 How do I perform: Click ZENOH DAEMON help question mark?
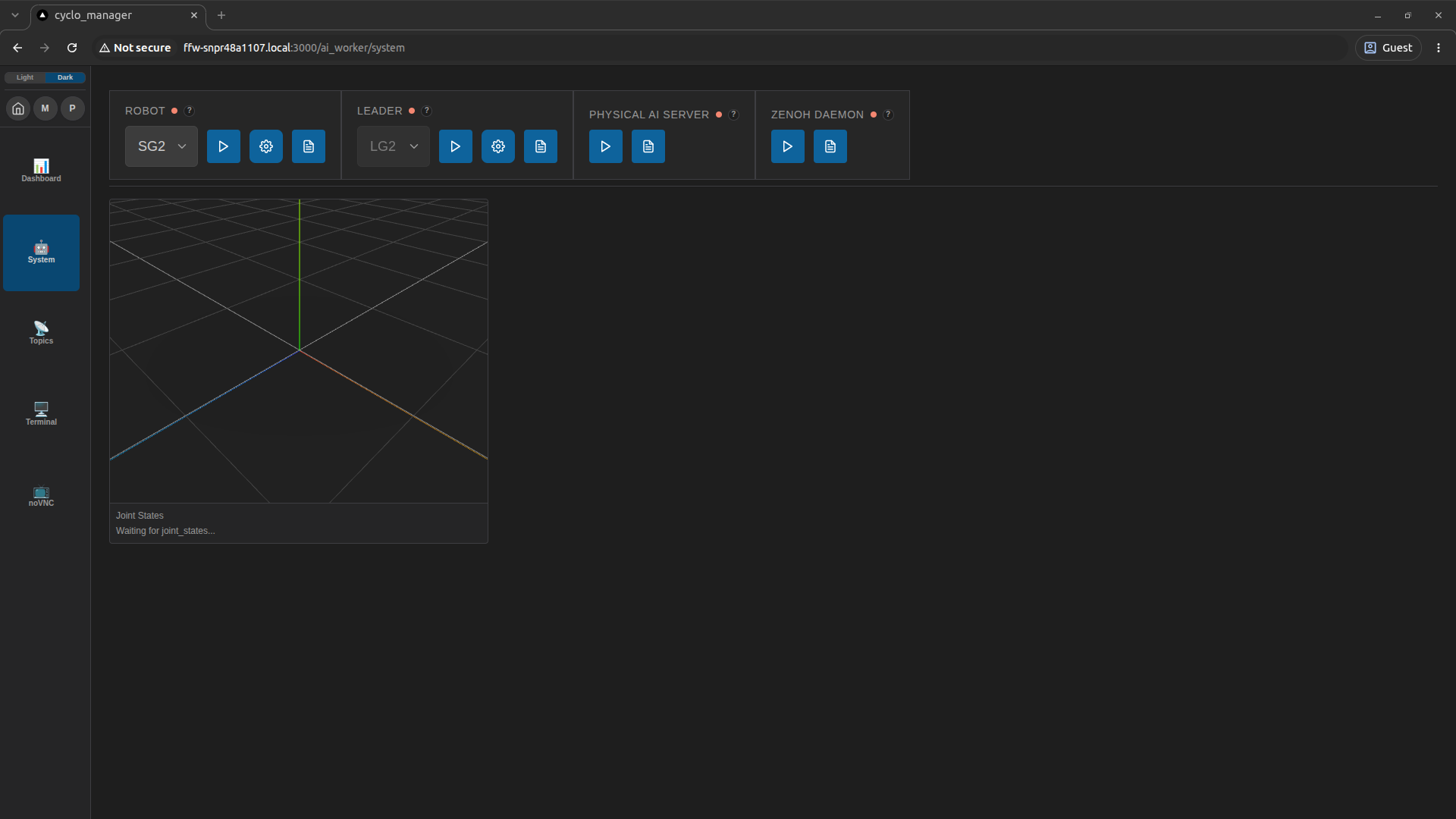point(888,115)
